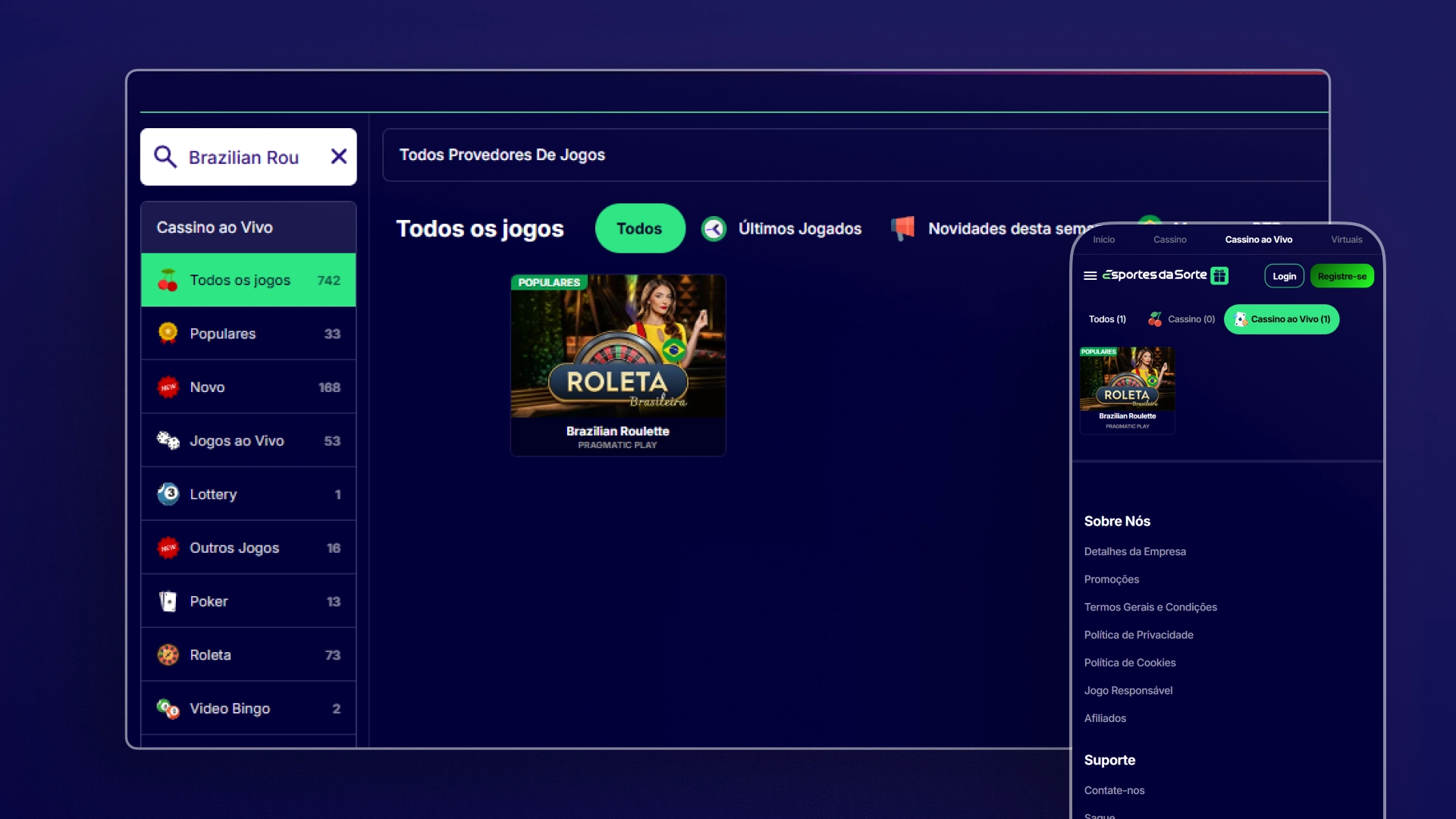Click the Brazilian Roulette title on desktop card
The image size is (1456, 819).
[618, 431]
